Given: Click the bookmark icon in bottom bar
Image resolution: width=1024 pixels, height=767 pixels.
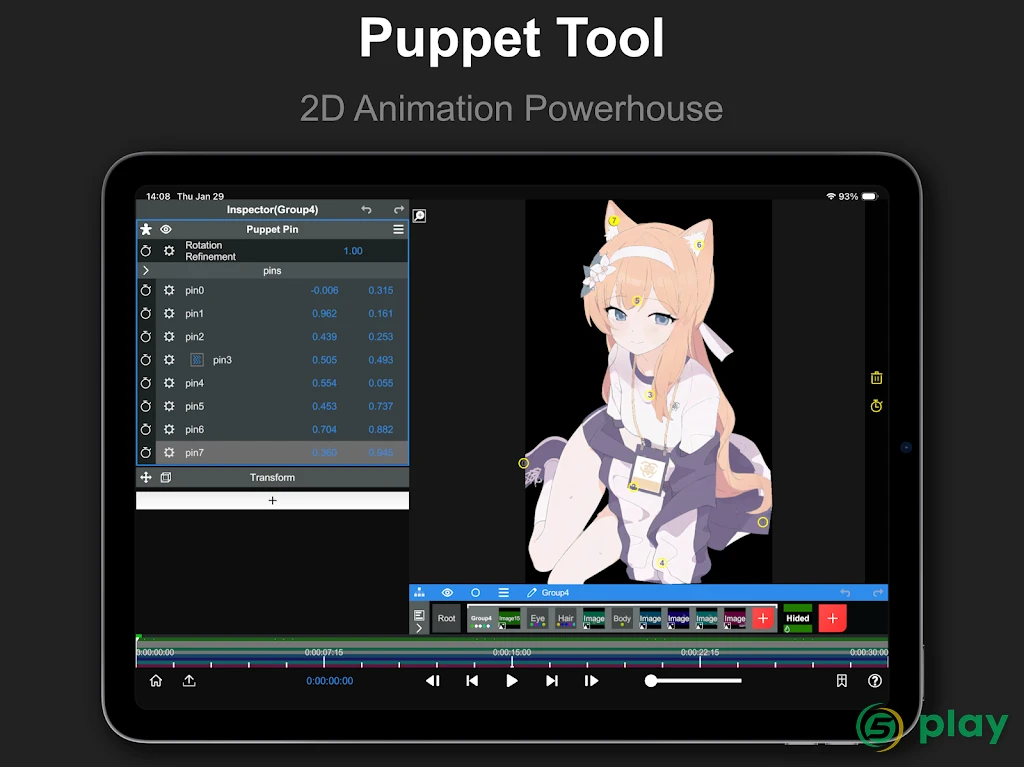Looking at the screenshot, I should [842, 681].
